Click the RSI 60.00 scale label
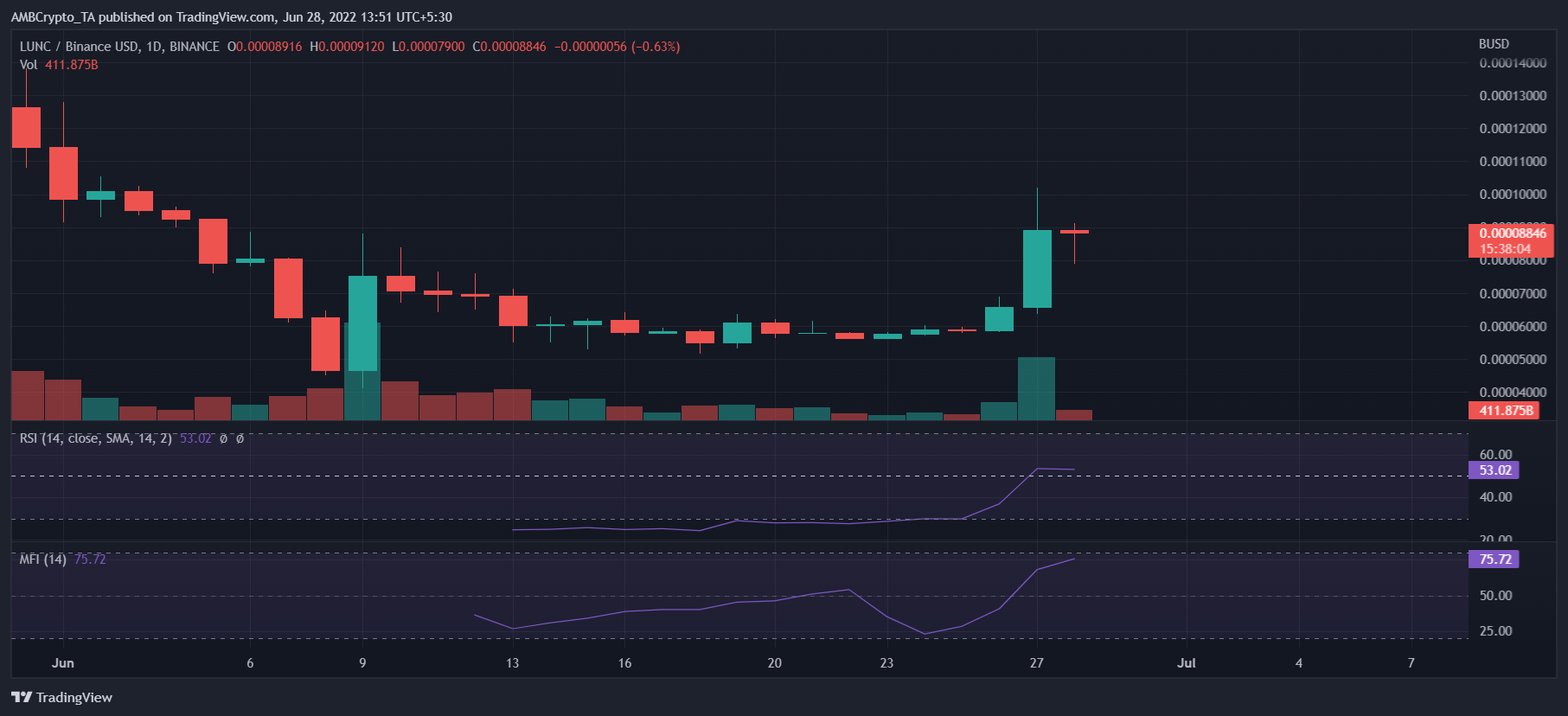This screenshot has width=1568, height=716. tap(1495, 455)
